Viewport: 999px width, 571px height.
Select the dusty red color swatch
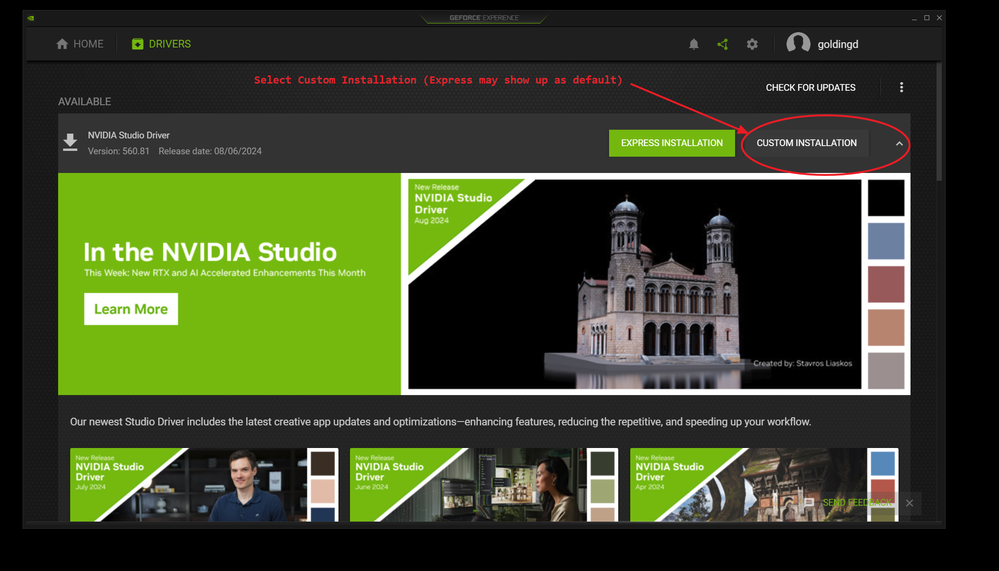[x=886, y=284]
